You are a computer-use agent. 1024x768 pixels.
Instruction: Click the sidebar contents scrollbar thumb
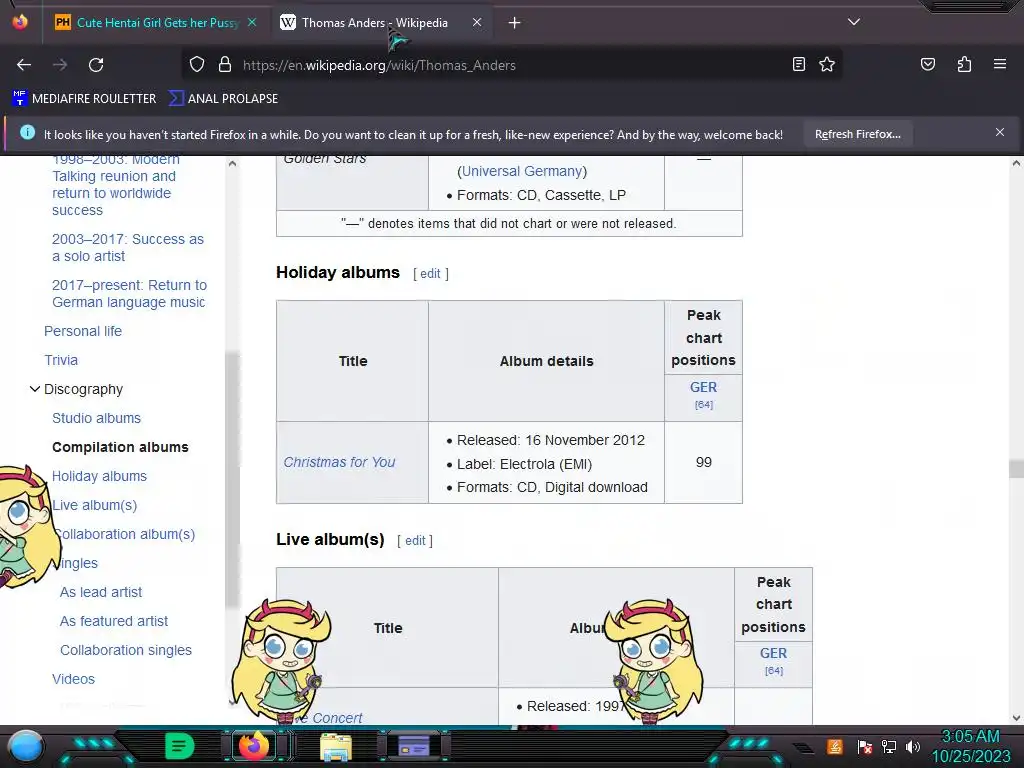(232, 480)
